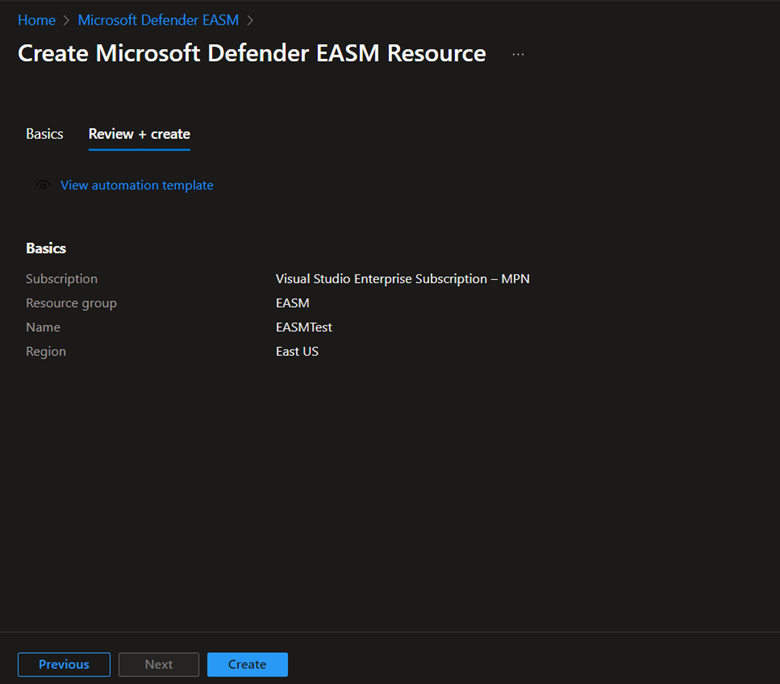Screen dimensions: 780x684
Task: Open the ellipsis more options menu
Action: pos(518,54)
